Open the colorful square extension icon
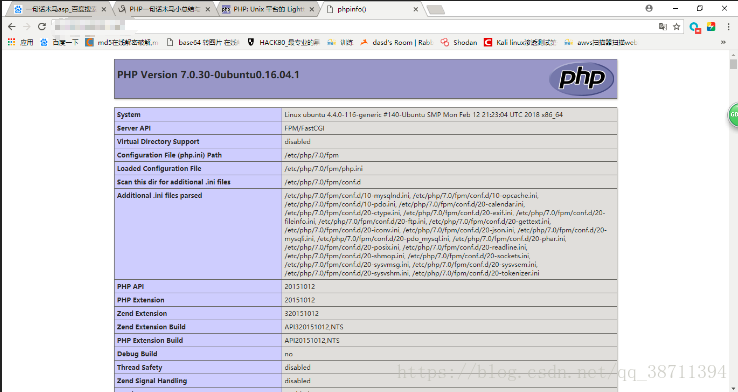This screenshot has height=392, width=738. 711,27
